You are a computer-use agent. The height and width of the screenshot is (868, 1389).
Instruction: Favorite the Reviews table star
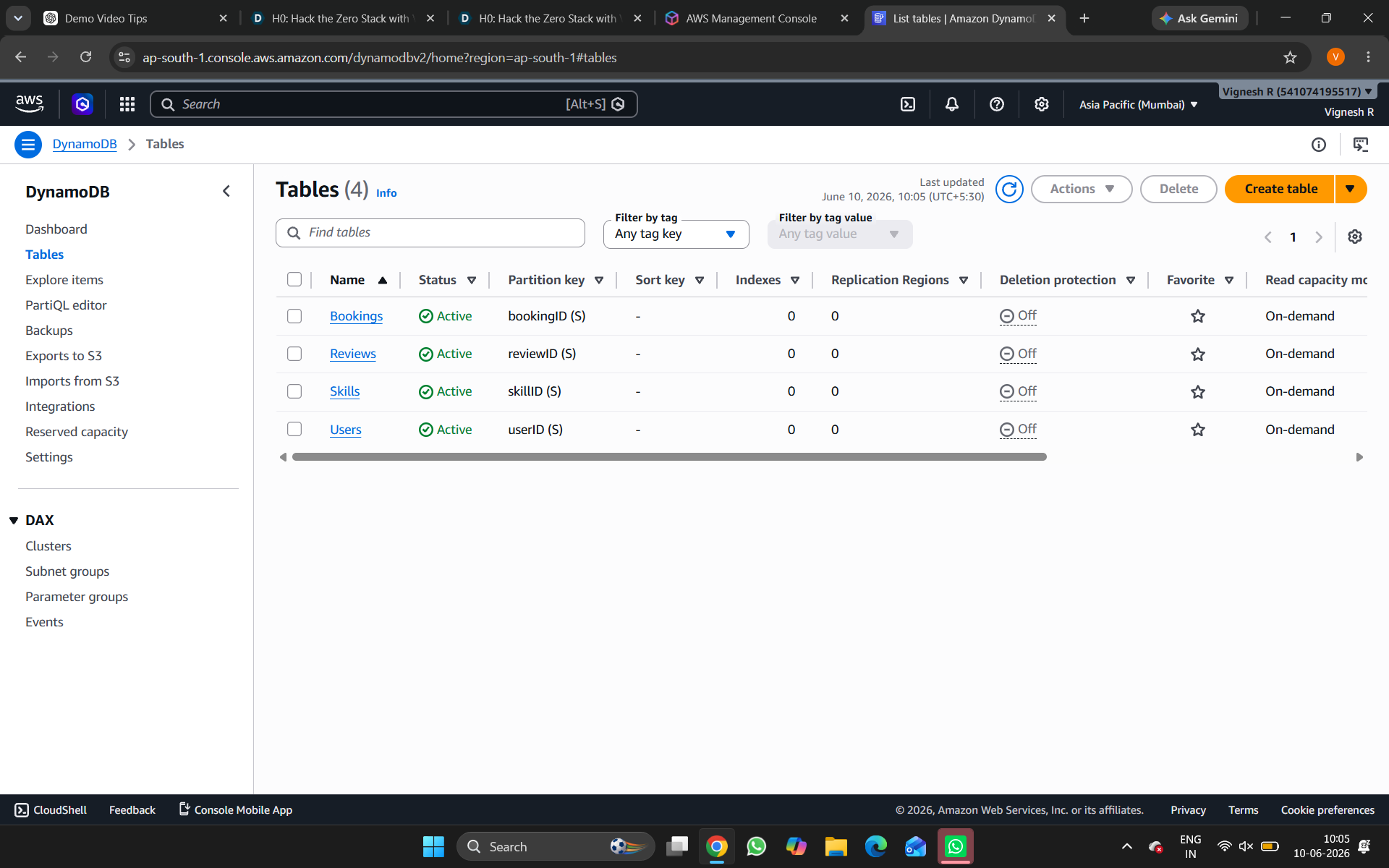pos(1198,354)
